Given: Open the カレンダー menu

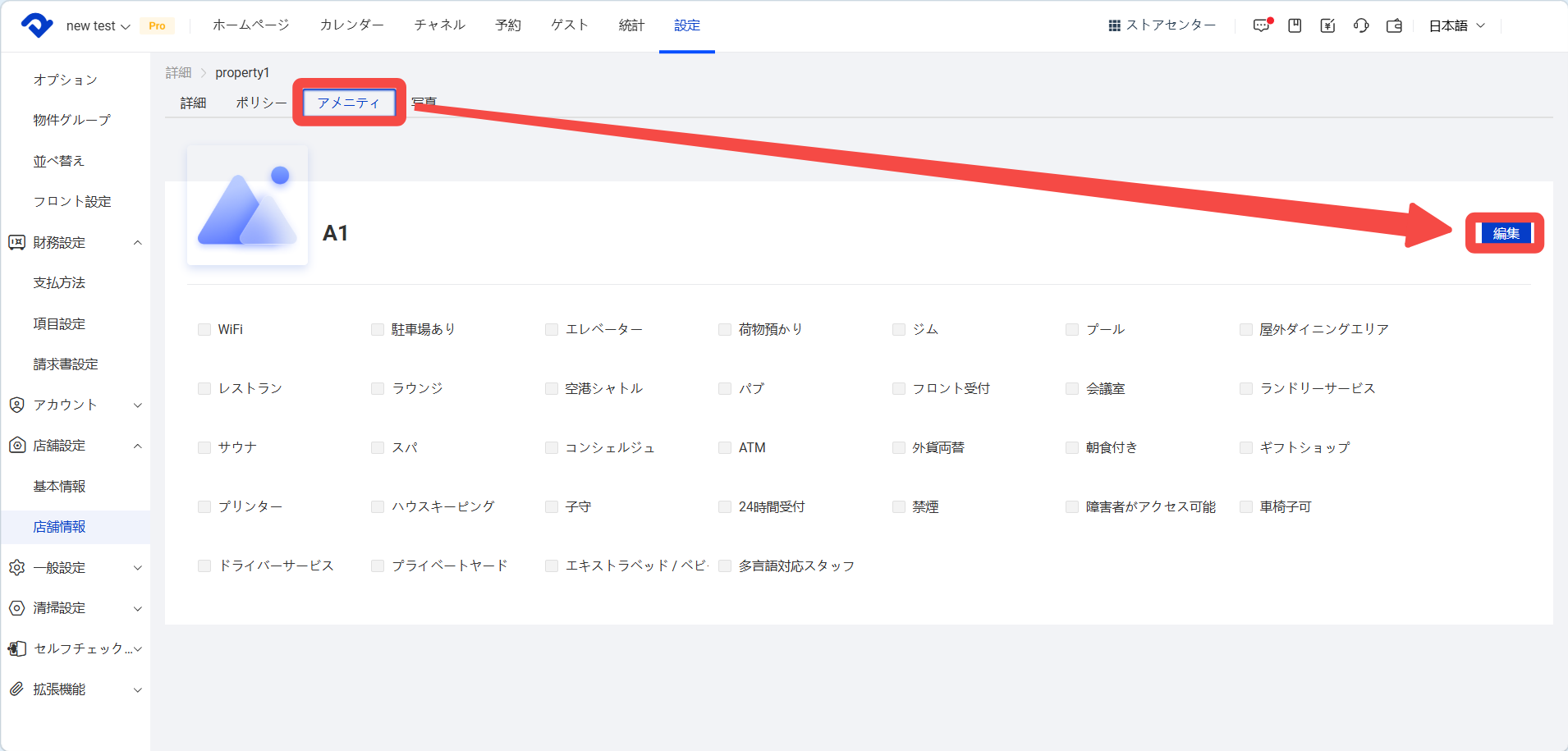Looking at the screenshot, I should coord(352,25).
